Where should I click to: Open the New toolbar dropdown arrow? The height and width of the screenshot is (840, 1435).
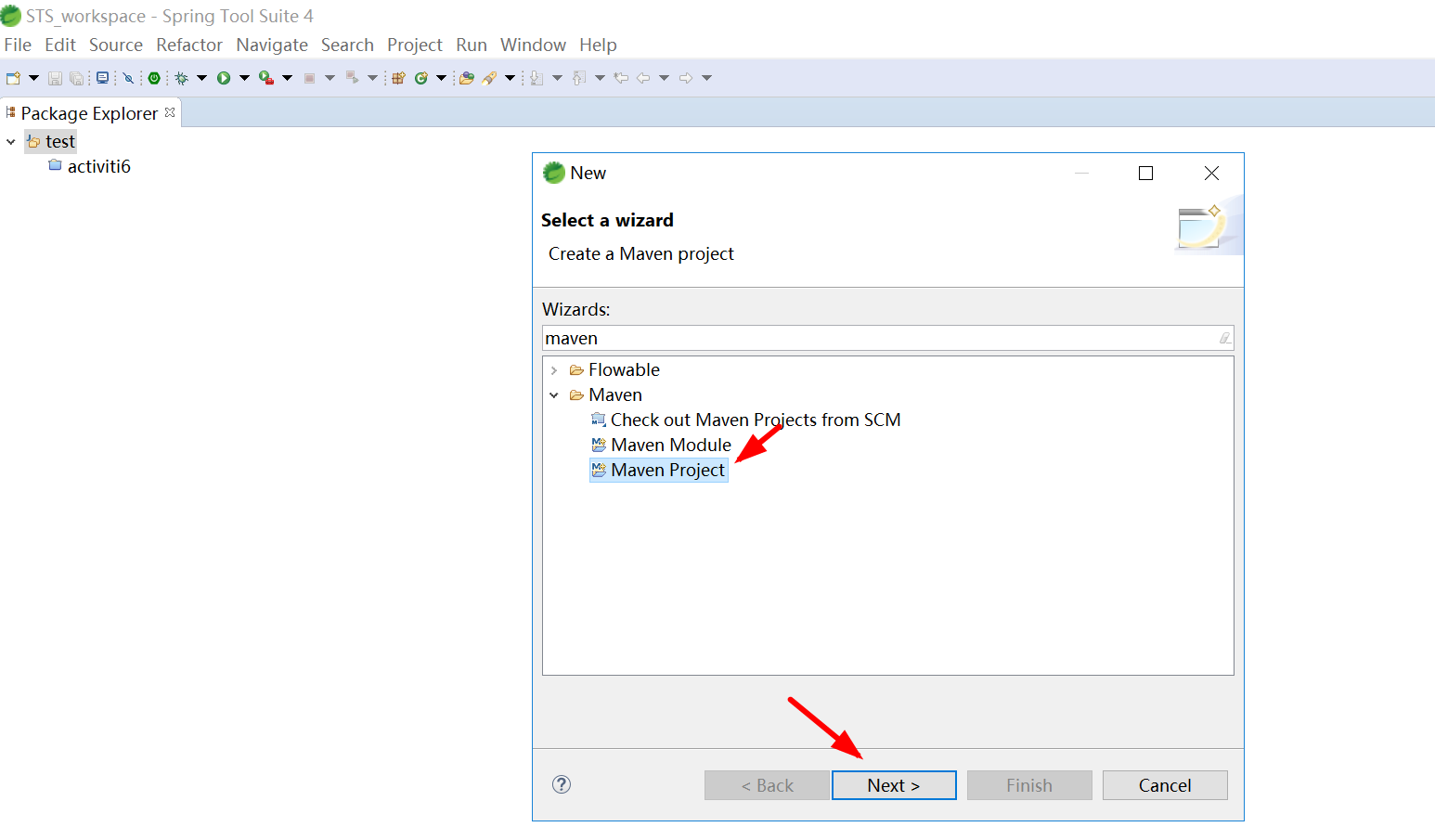(x=33, y=78)
